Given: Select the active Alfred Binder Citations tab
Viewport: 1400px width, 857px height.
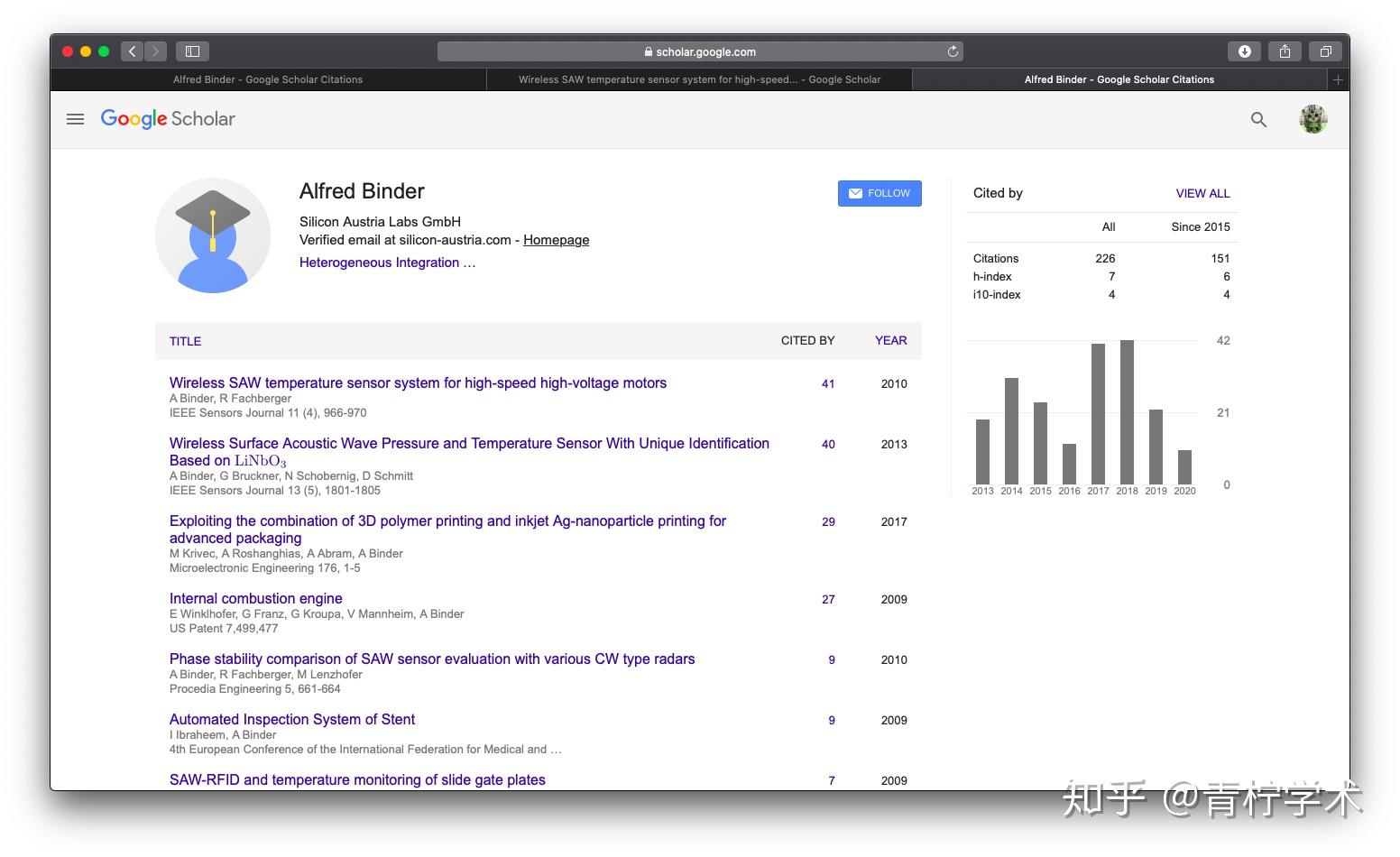Looking at the screenshot, I should point(1119,79).
